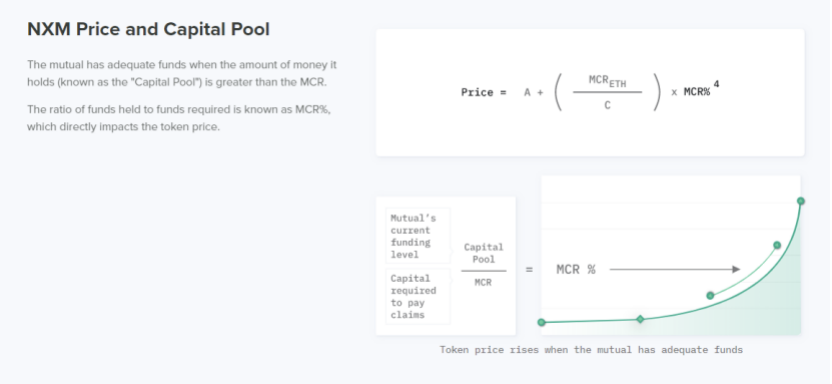This screenshot has width=832, height=384.
Task: Click the equals sign before MCR %
Action: pyautogui.click(x=529, y=269)
